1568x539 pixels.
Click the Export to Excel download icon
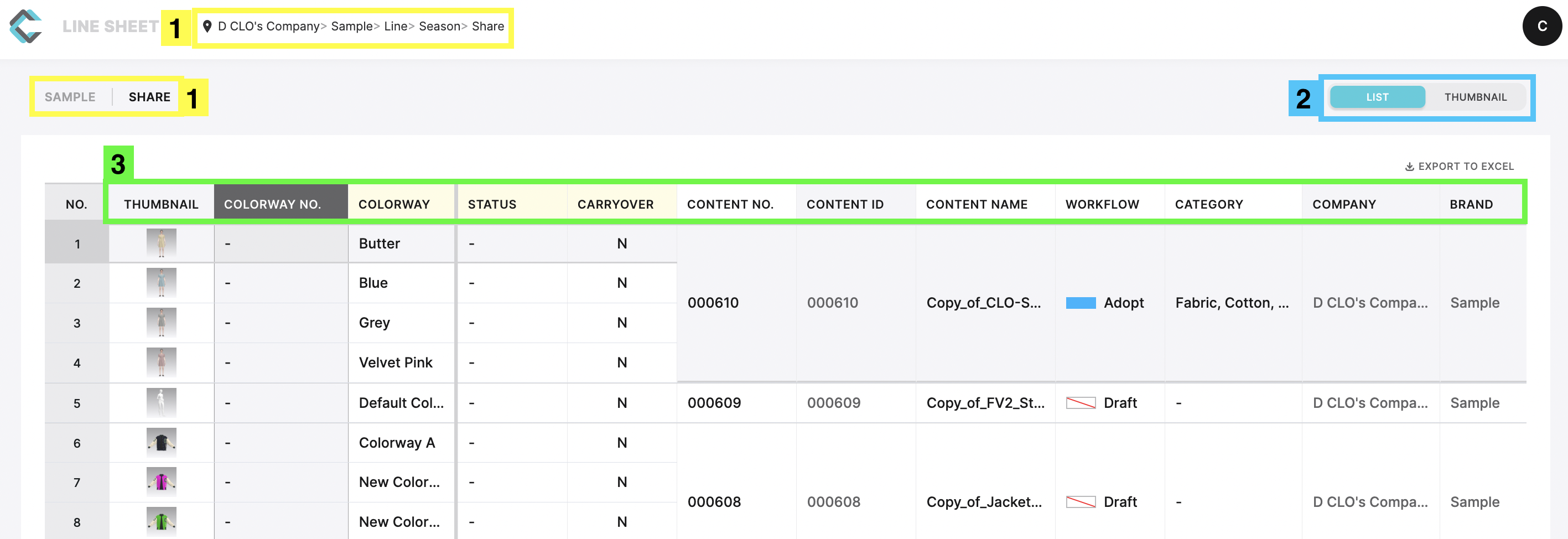click(1409, 166)
